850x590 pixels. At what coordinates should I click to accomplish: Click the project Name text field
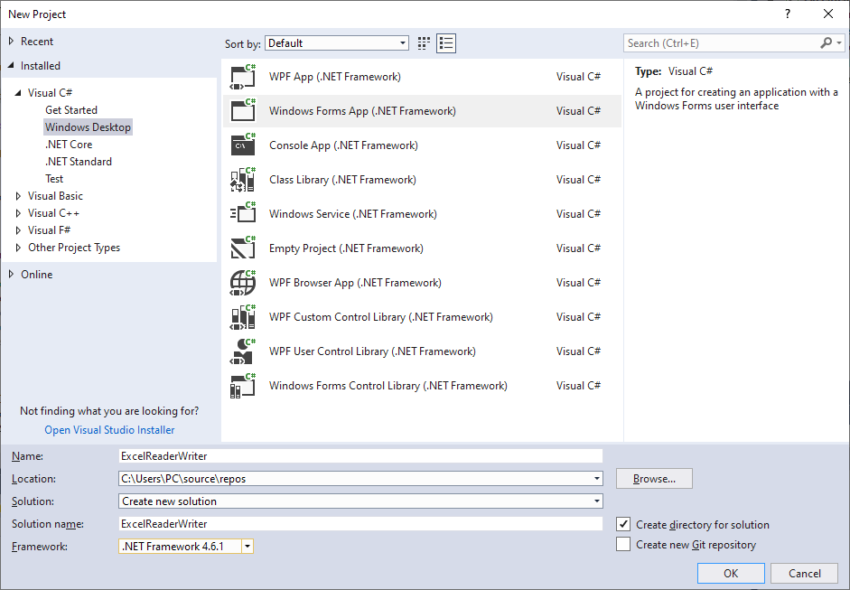click(360, 456)
